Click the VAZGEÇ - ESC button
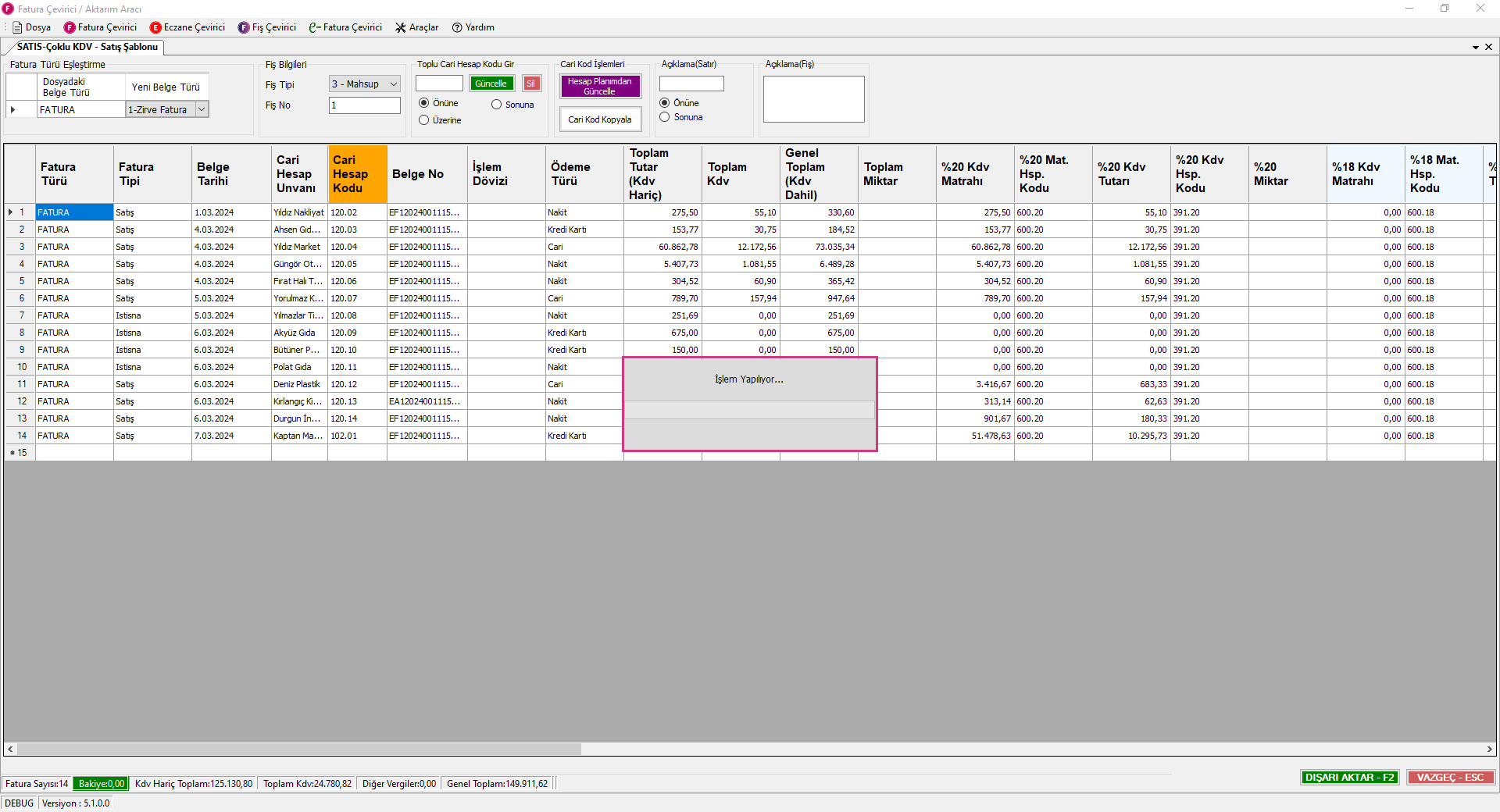 tap(1451, 778)
